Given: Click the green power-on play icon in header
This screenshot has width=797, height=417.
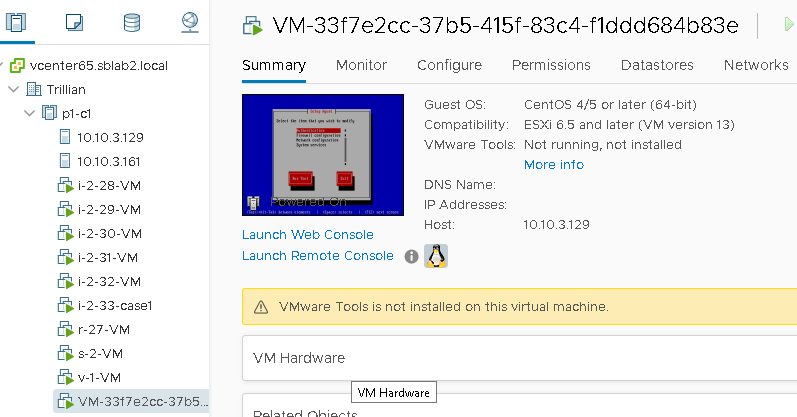Looking at the screenshot, I should click(789, 24).
